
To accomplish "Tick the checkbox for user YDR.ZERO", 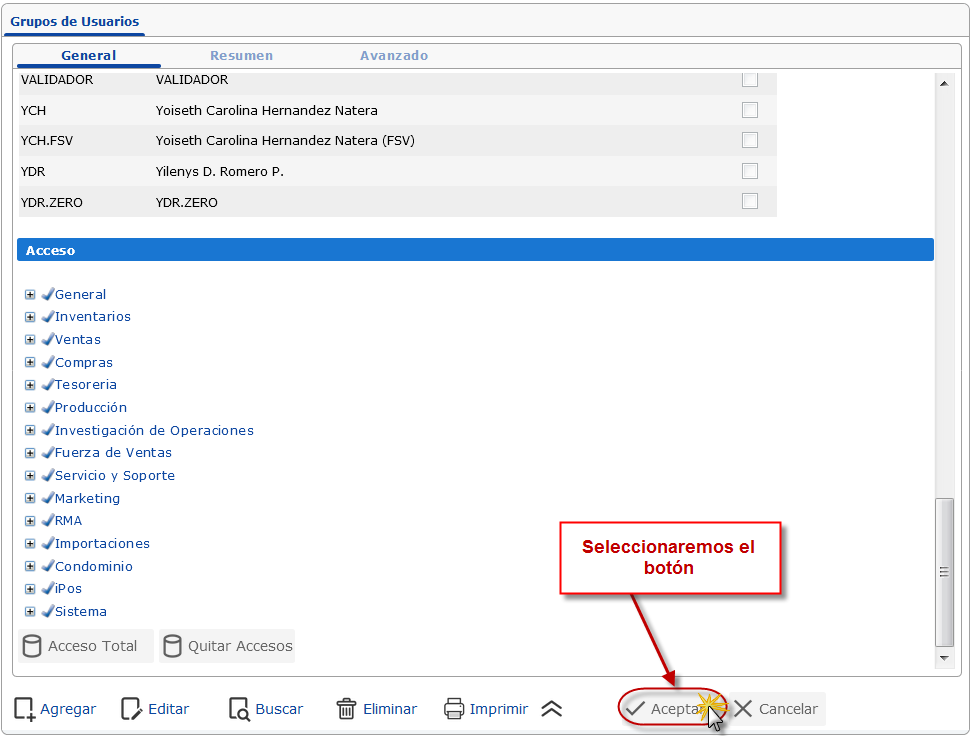I will pyautogui.click(x=750, y=202).
